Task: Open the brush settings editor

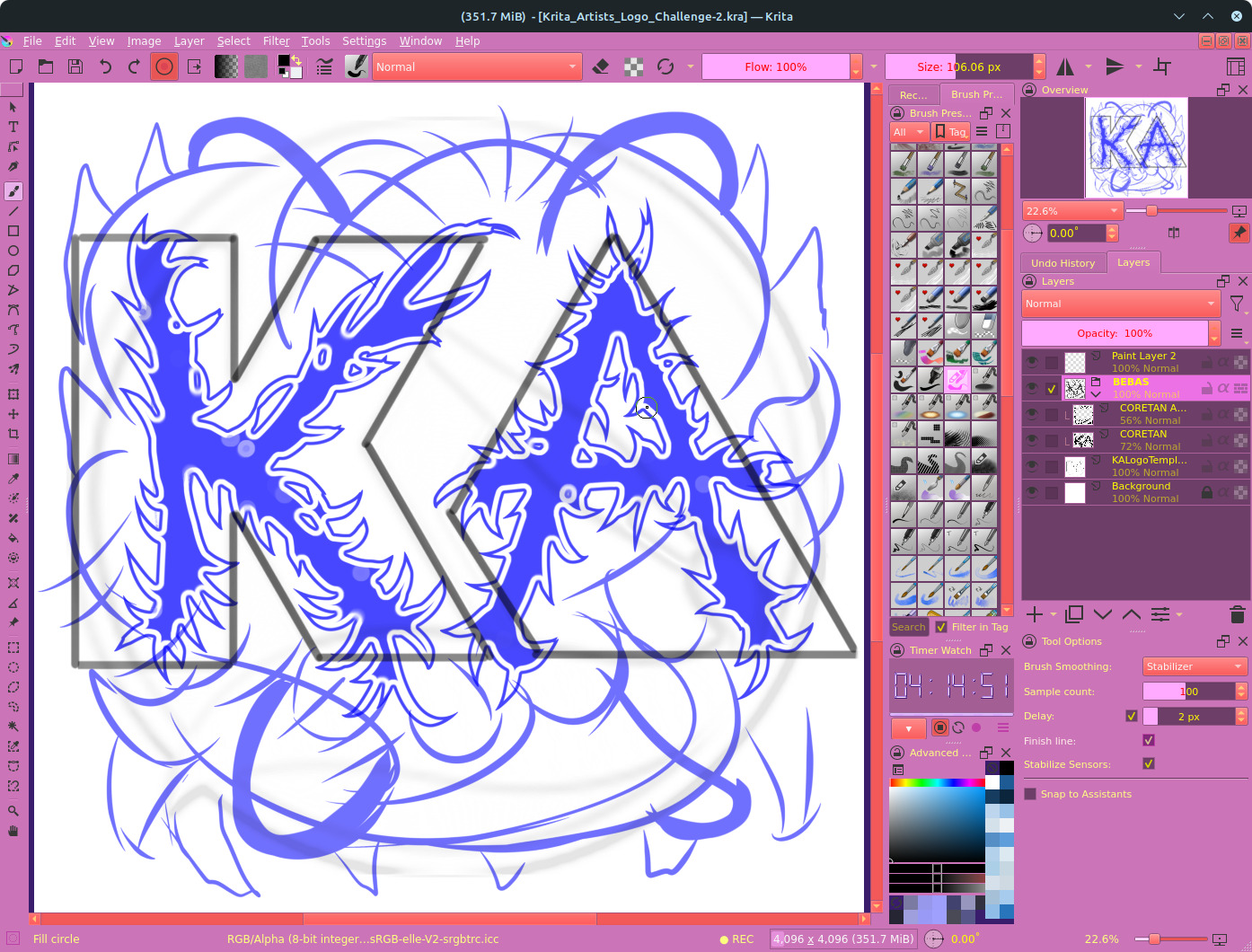Action: click(324, 66)
